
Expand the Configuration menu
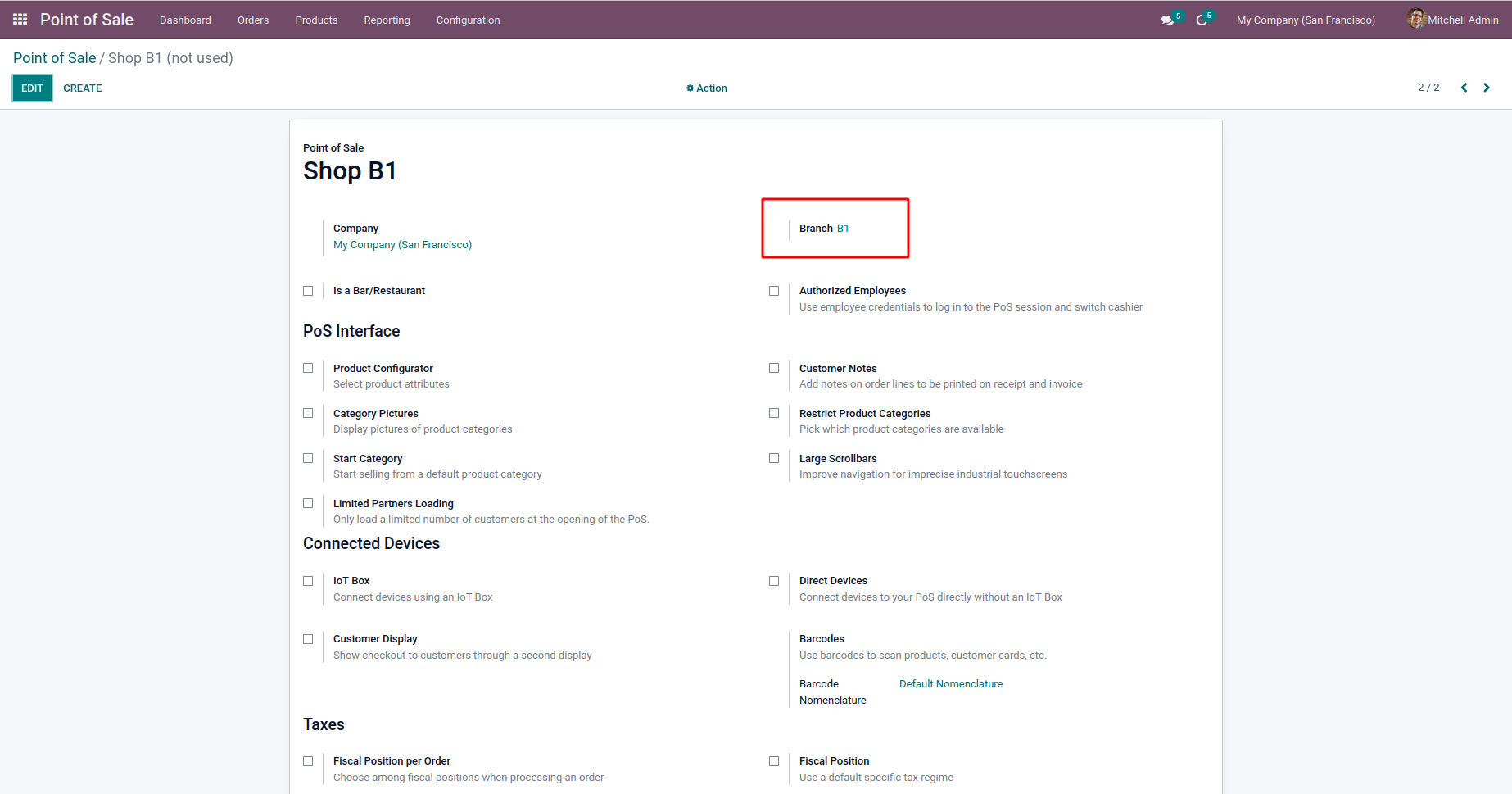pos(468,20)
